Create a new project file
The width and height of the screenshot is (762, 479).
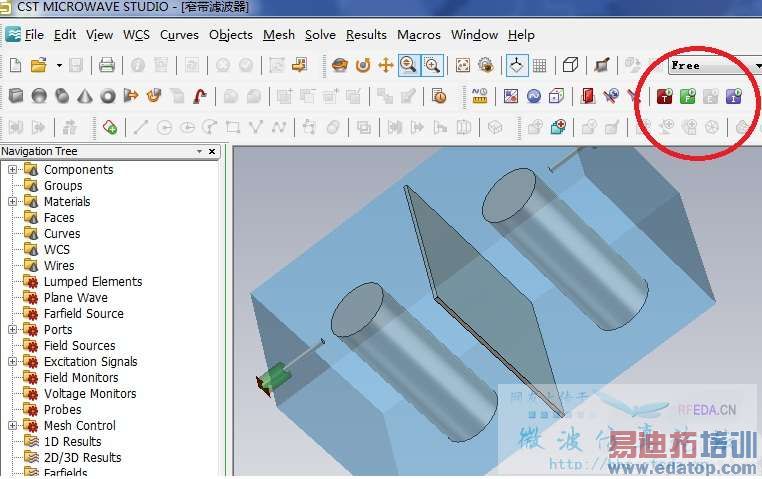click(x=16, y=65)
